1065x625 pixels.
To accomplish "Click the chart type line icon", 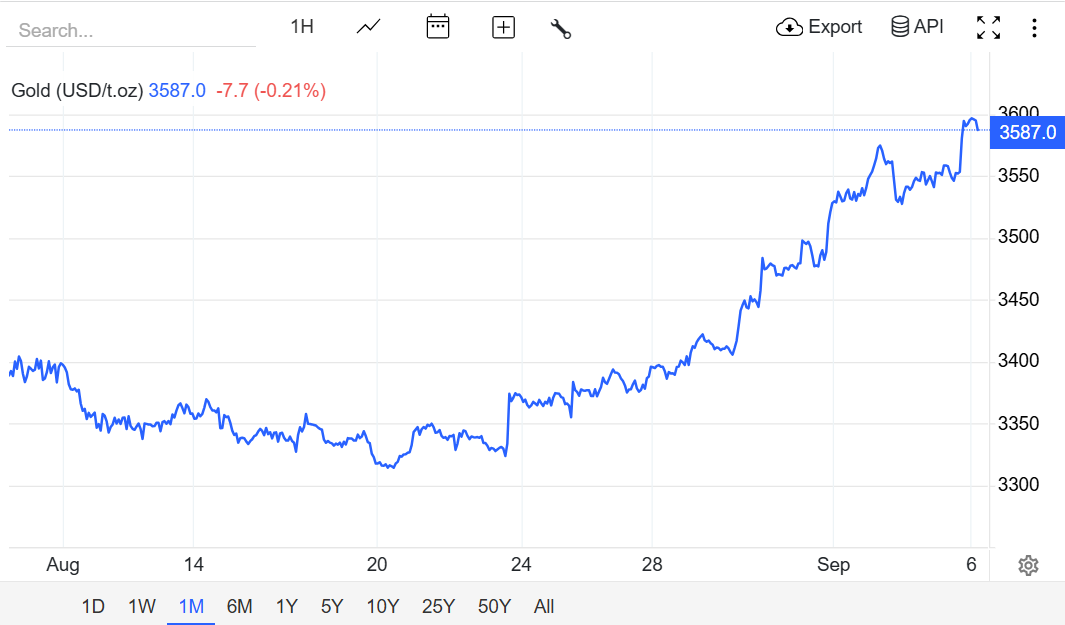I will [x=369, y=27].
